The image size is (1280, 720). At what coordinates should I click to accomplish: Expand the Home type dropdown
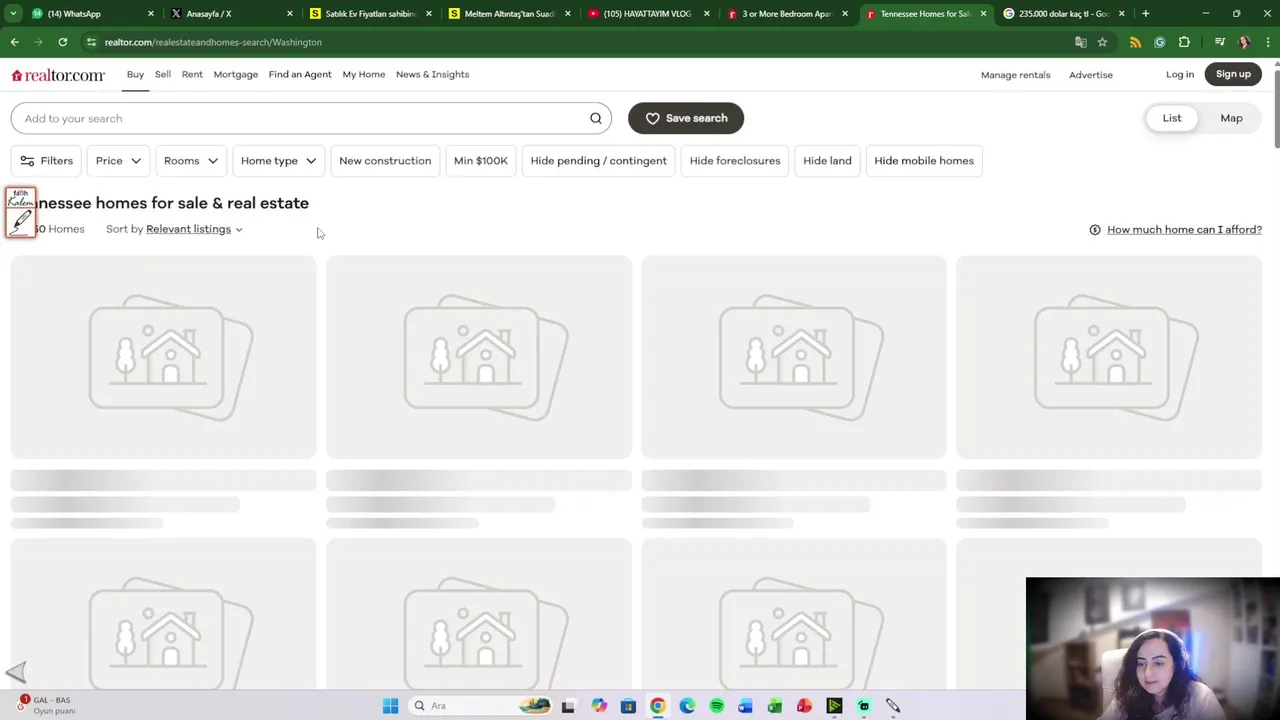click(278, 161)
